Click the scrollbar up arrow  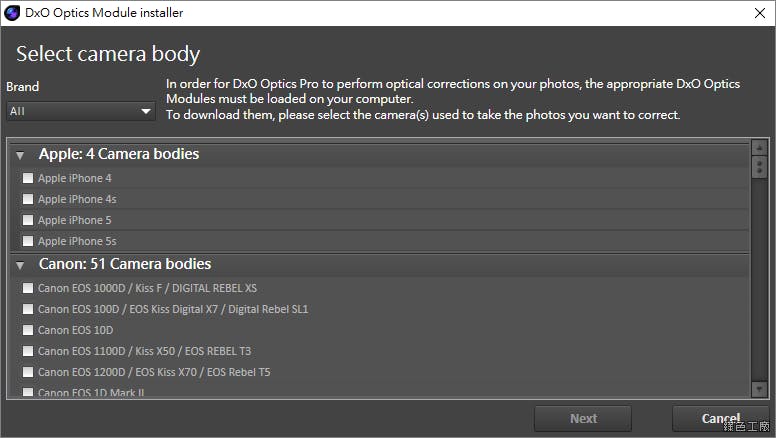pyautogui.click(x=759, y=147)
